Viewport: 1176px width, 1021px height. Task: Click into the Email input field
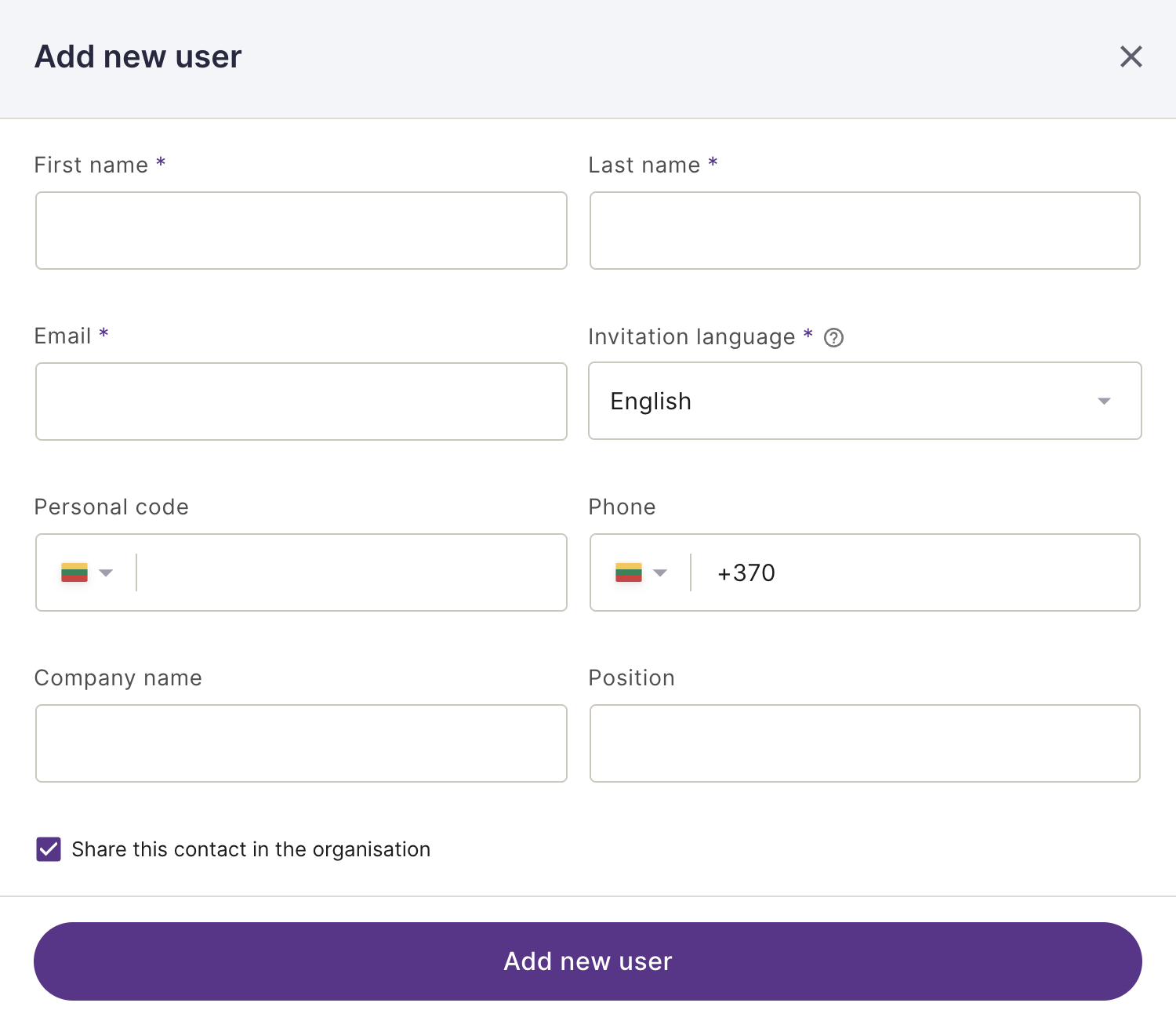click(301, 401)
